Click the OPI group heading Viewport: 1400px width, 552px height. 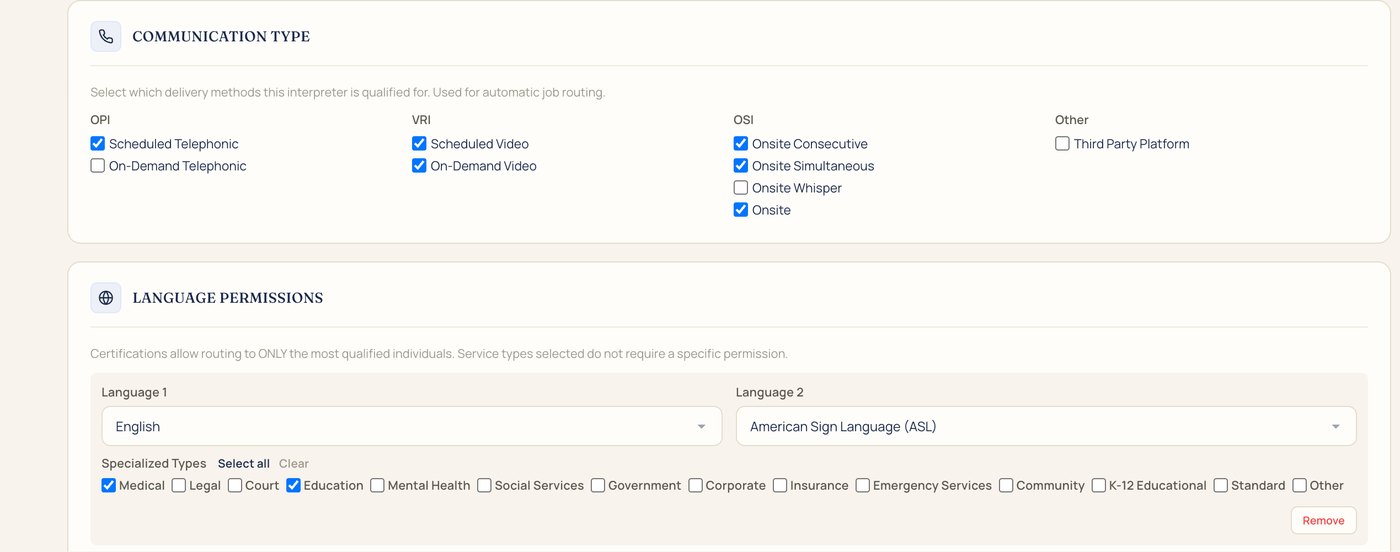pos(100,120)
